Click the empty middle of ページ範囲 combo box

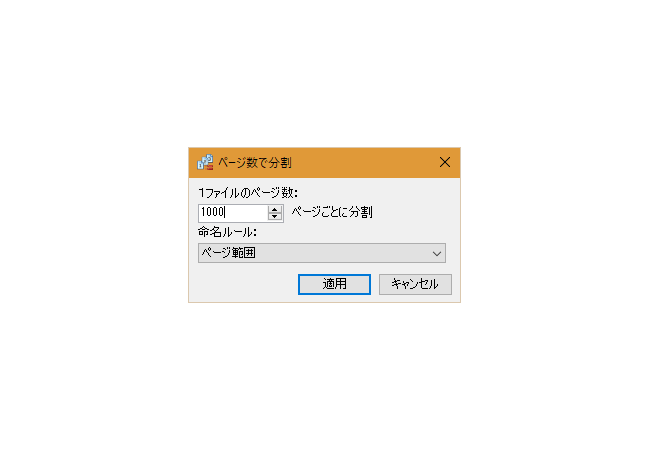tap(342, 253)
